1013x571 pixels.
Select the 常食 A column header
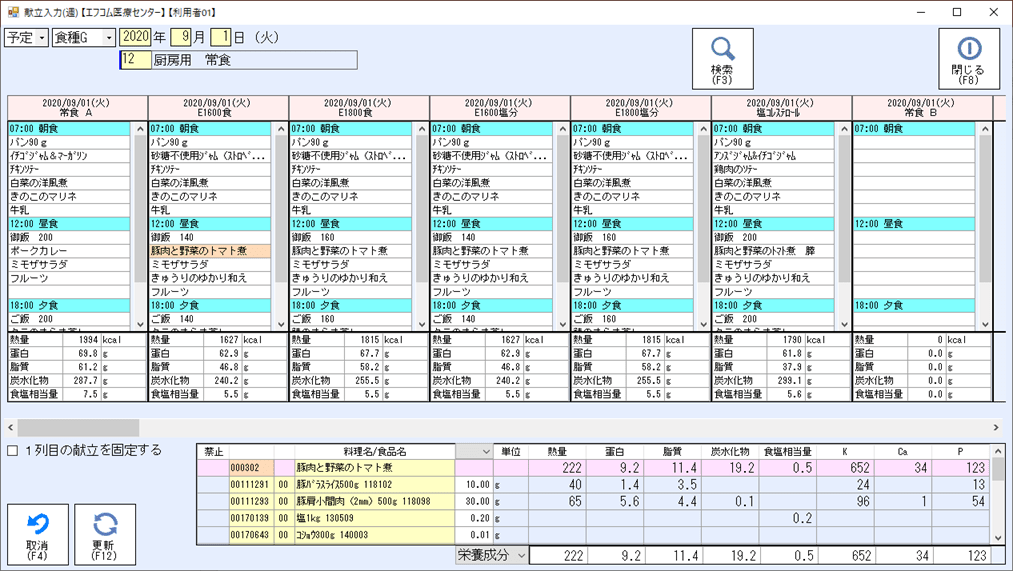tap(77, 108)
